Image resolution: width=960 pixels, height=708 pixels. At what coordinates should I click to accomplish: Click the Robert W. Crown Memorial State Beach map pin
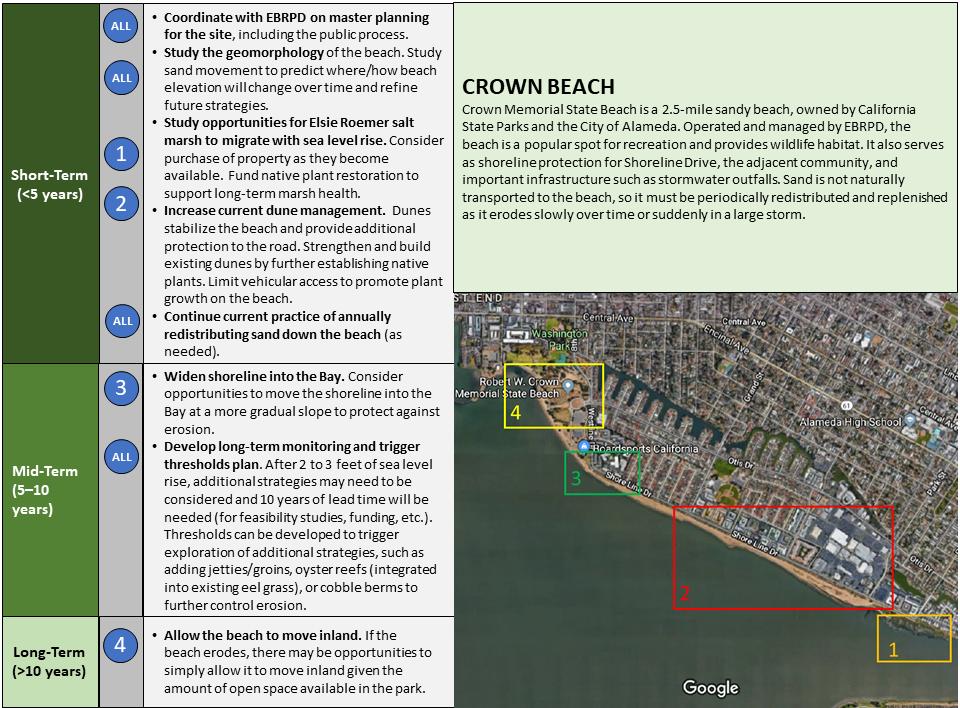tap(568, 386)
